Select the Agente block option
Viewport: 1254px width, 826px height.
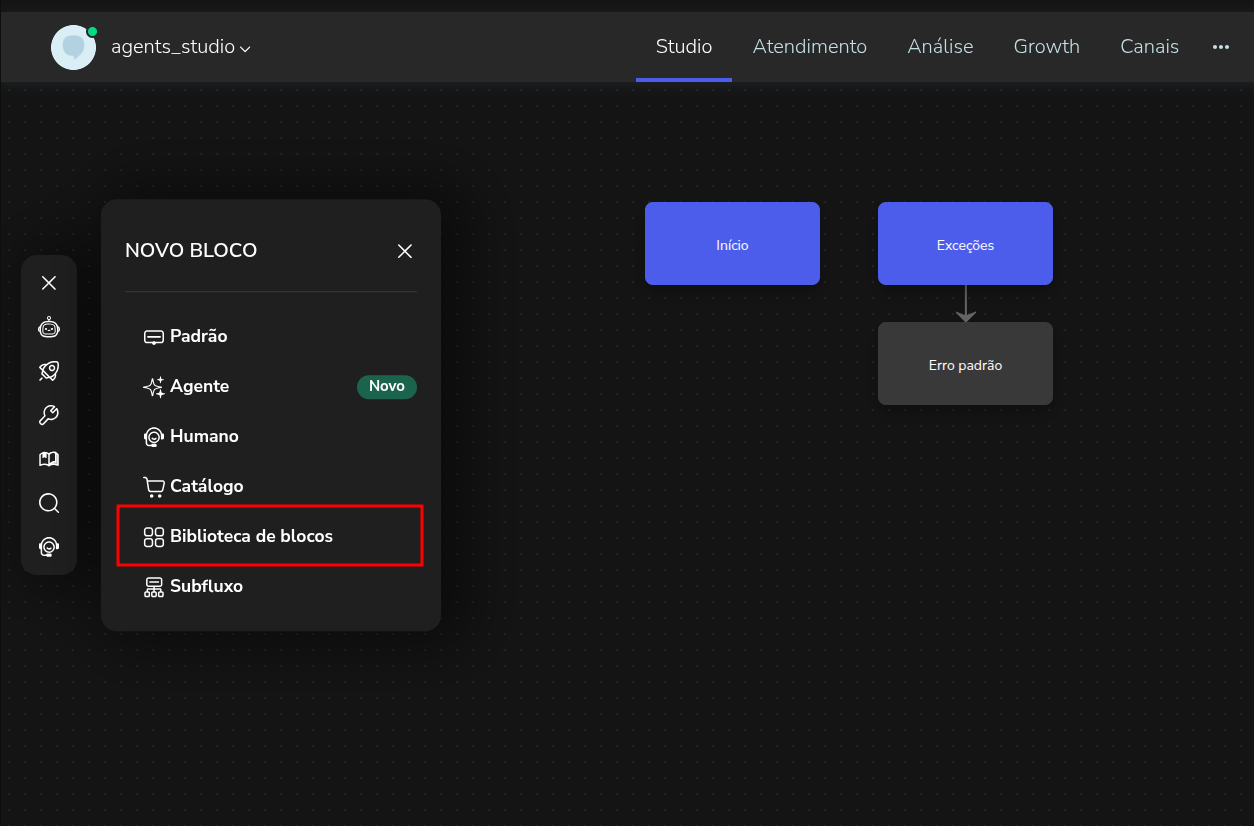(x=199, y=386)
